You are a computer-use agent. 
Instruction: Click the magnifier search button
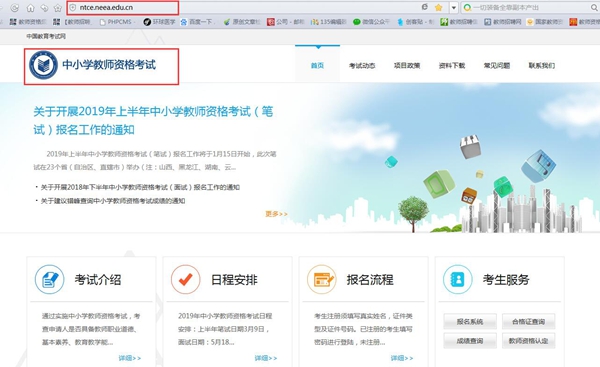(x=594, y=7)
